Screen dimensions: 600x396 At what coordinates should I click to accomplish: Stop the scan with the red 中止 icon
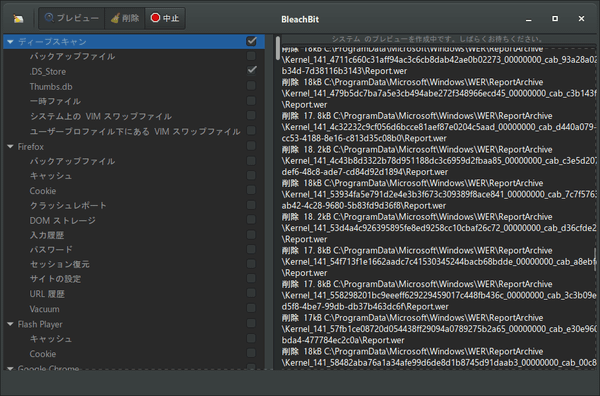point(155,18)
